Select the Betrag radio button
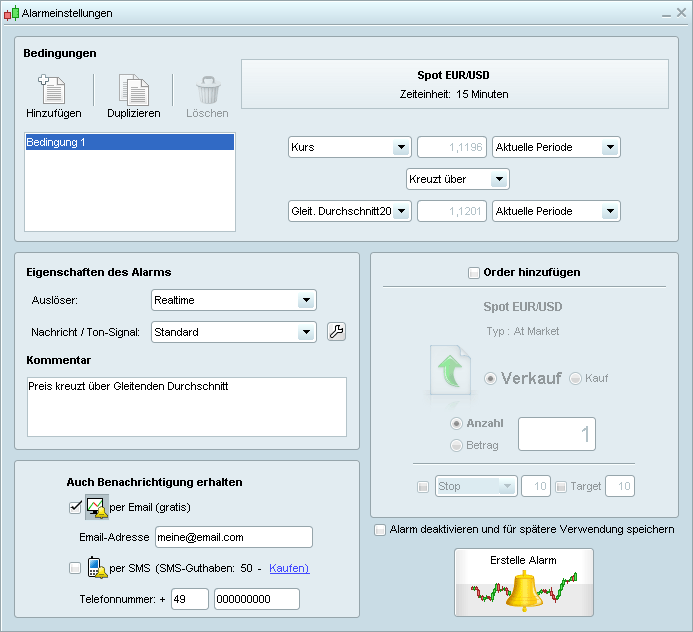 (x=456, y=445)
